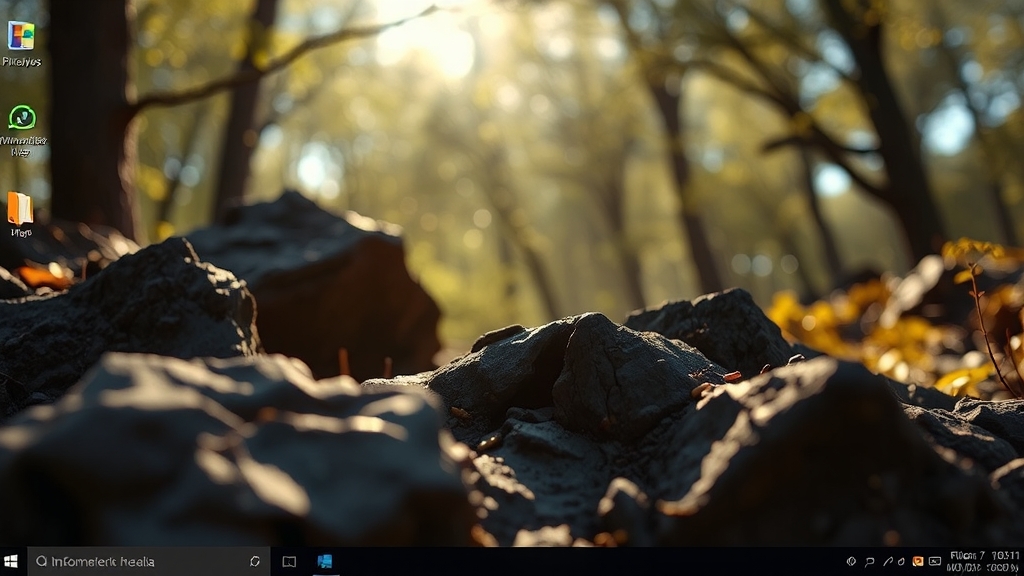Screen dimensions: 1024x576
Task: Click the magnifier icon in search box
Action: coord(41,561)
